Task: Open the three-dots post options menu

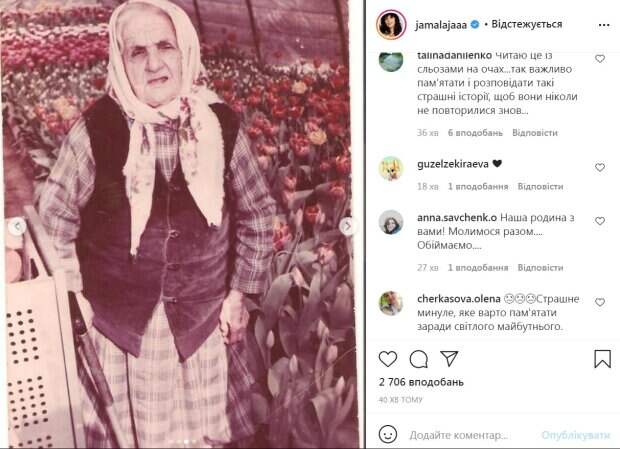Action: [x=604, y=25]
